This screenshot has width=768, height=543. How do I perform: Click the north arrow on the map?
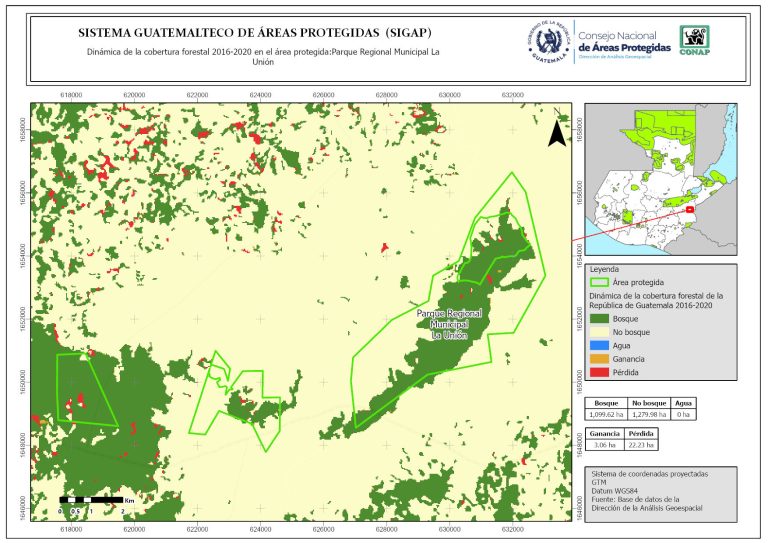(x=558, y=134)
